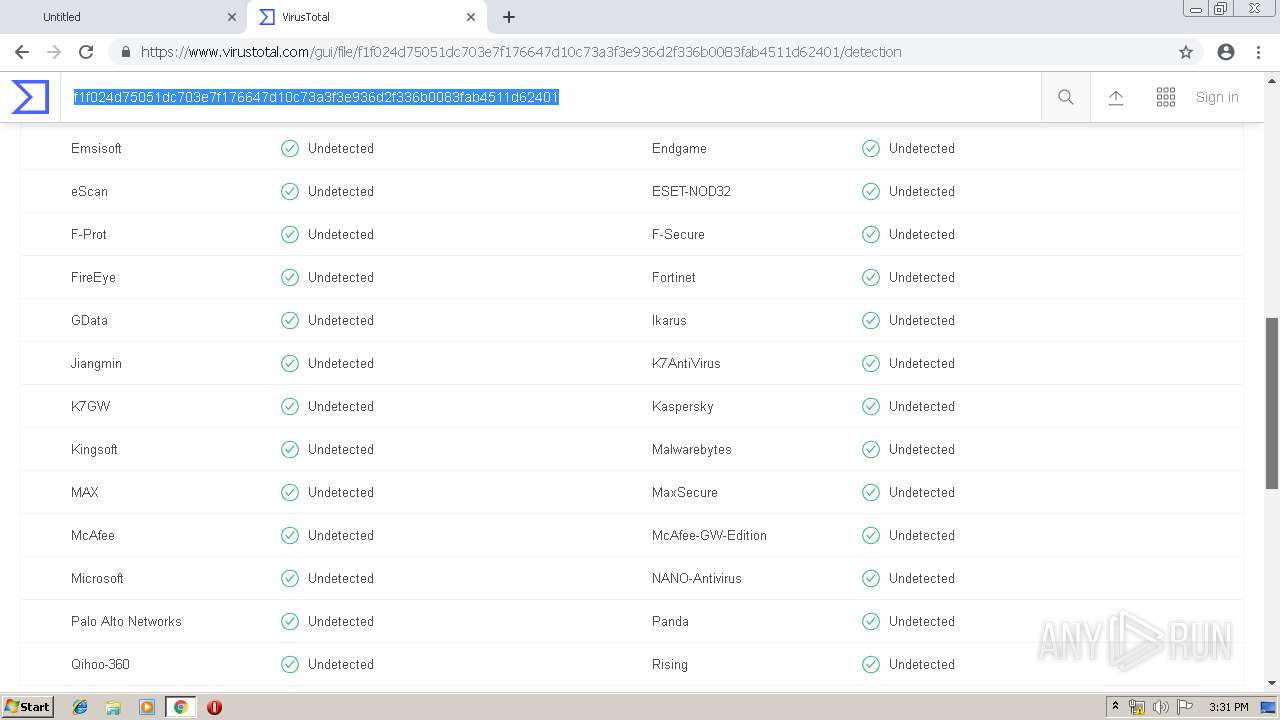Click the Emsisoft engine name
The height and width of the screenshot is (720, 1280).
96,148
